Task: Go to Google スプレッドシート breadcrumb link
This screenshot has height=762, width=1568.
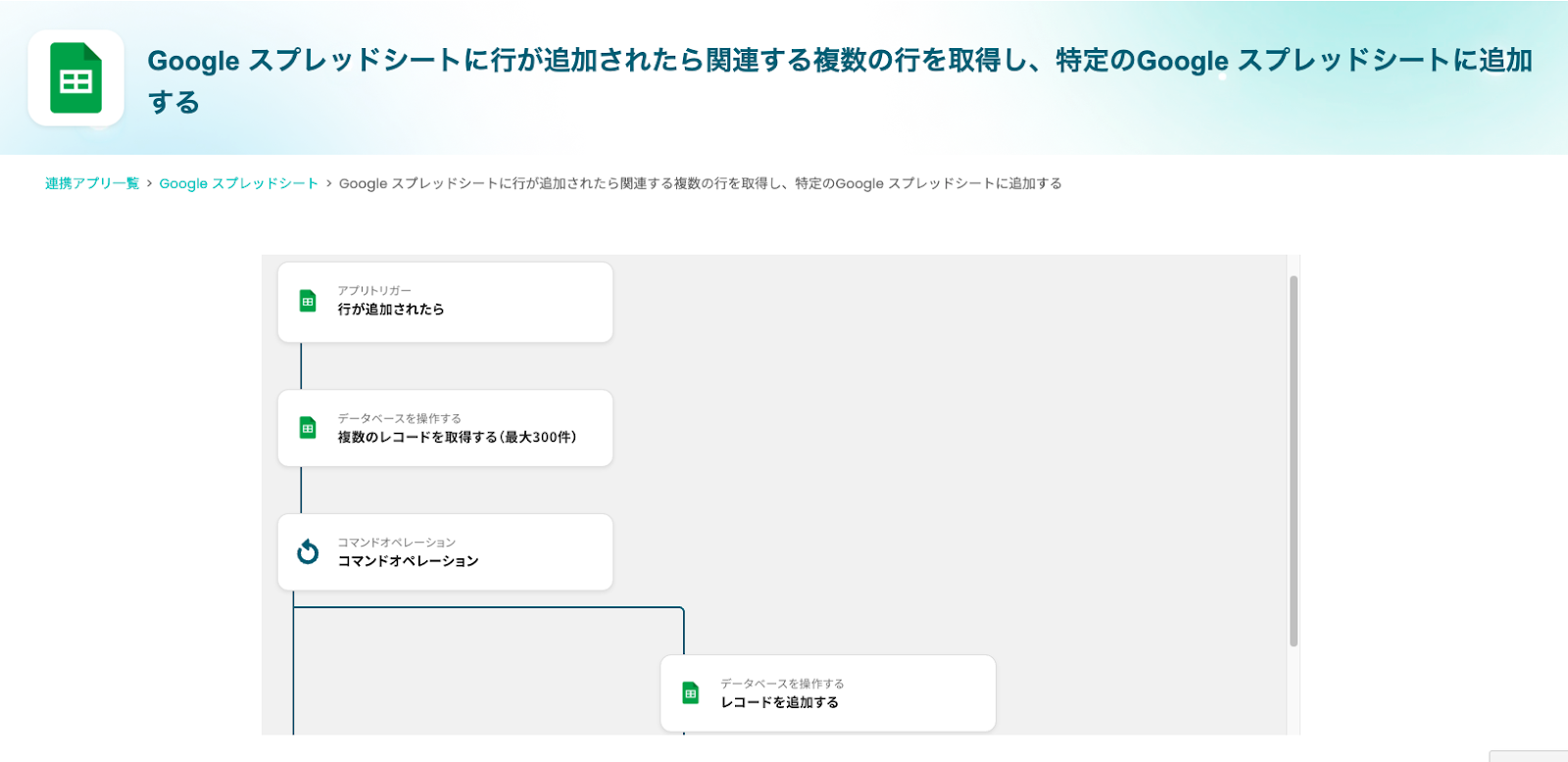Action: (238, 183)
